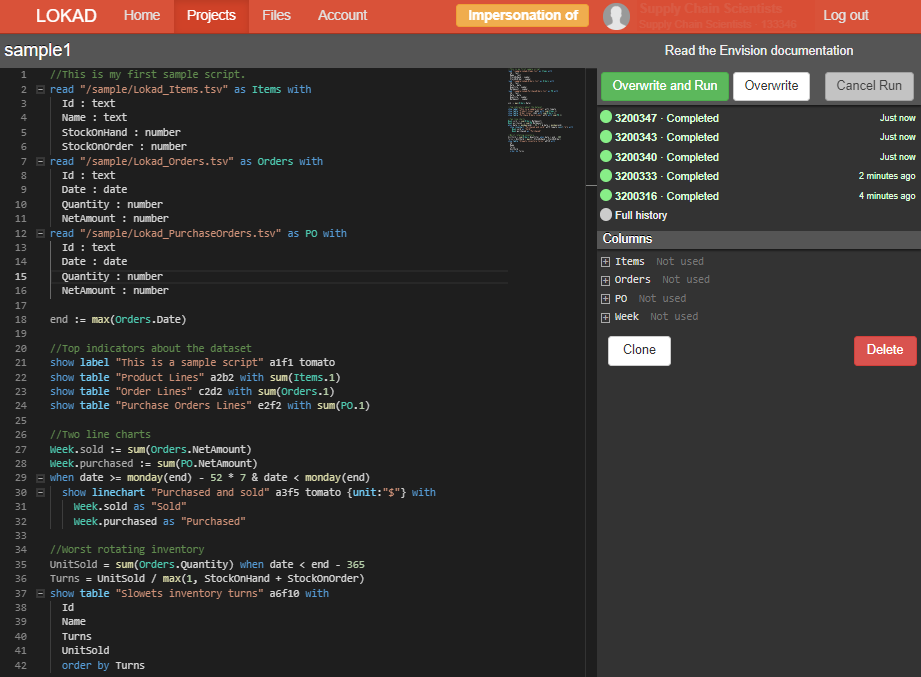Click green status dot of run 3200343

pyautogui.click(x=606, y=137)
